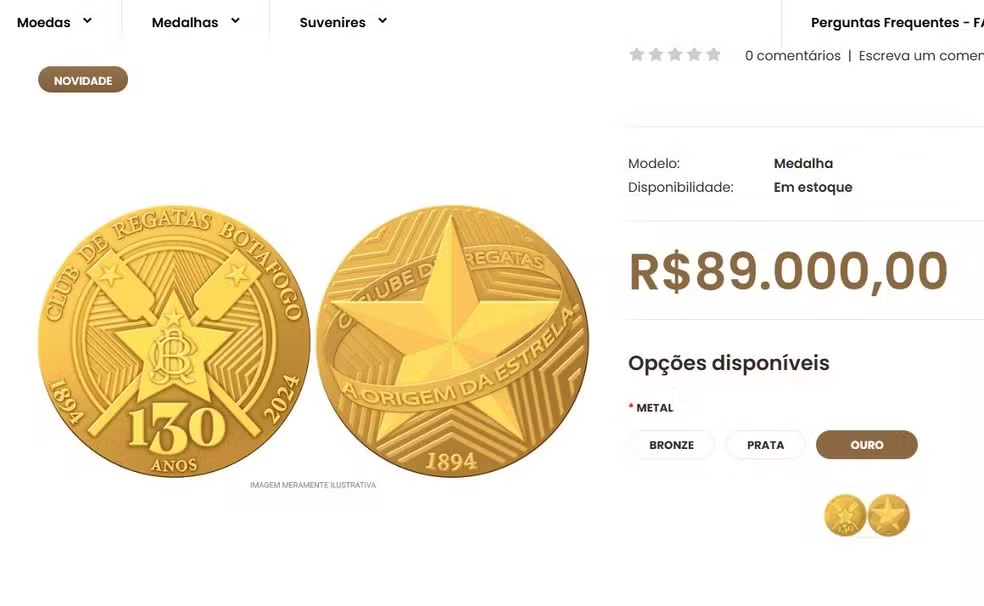Click the second rating star
Viewport: 984px width, 606px height.
655,55
